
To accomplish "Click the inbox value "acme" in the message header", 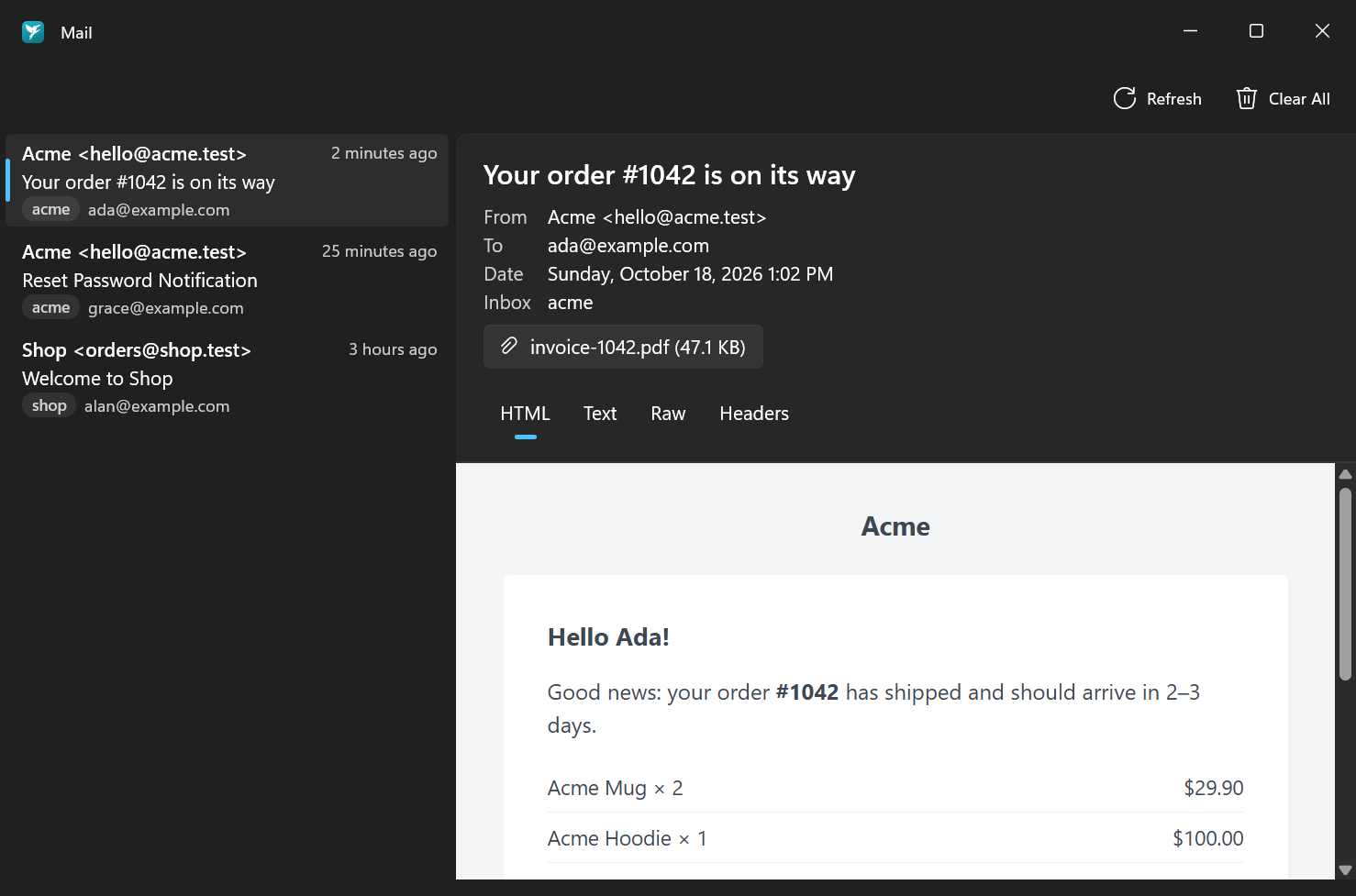I will 571,303.
